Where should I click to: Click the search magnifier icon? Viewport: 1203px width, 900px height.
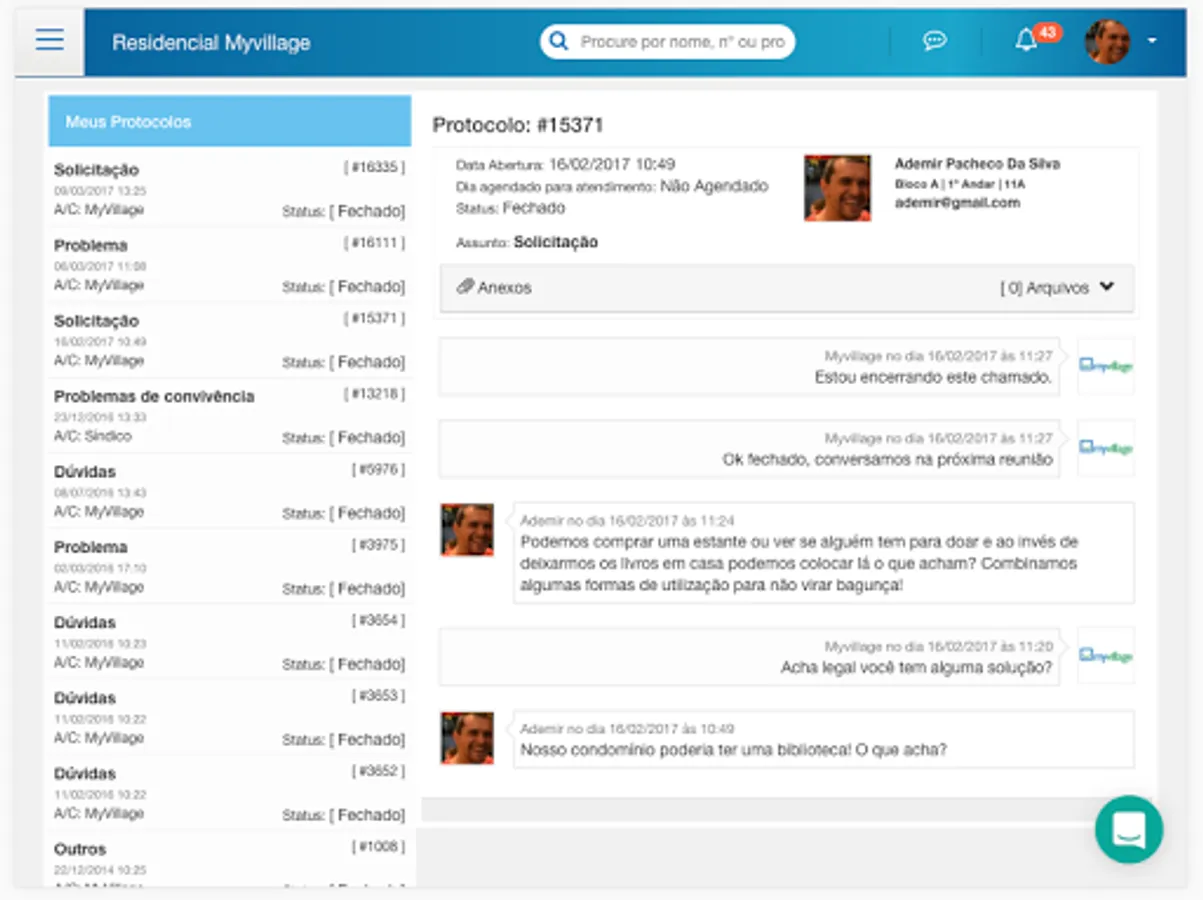[560, 42]
